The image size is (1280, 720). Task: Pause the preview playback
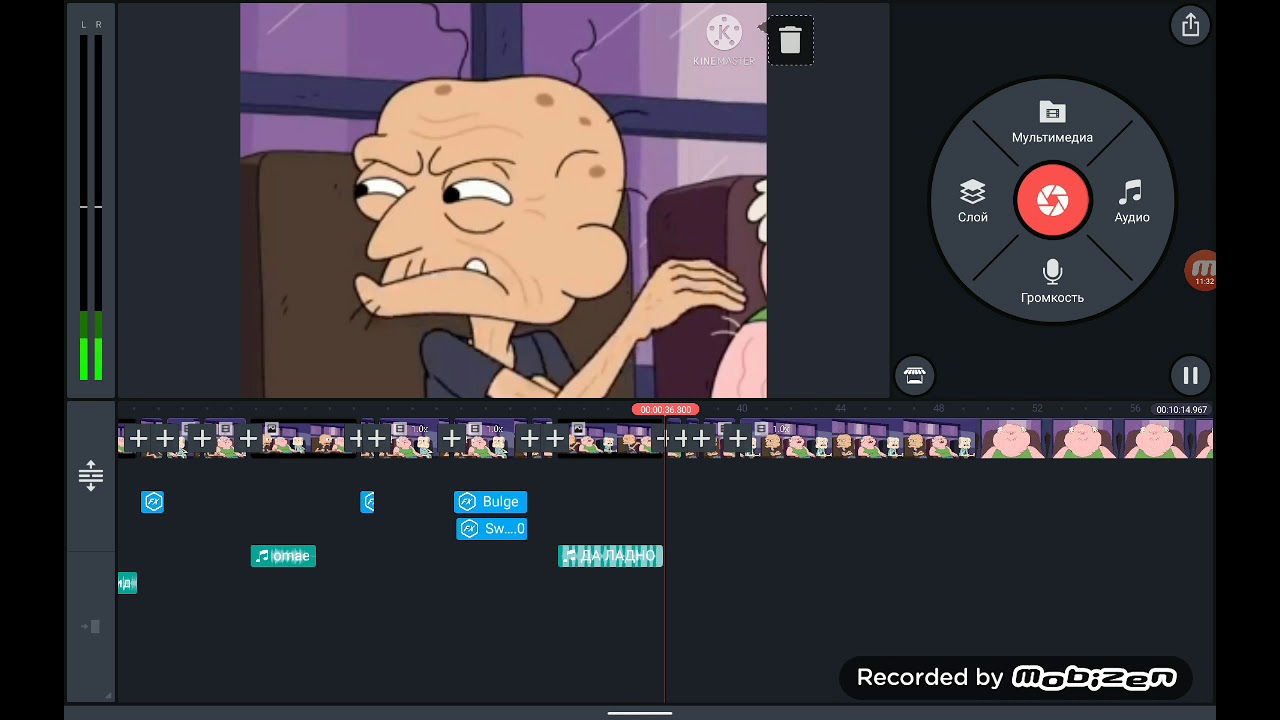point(1190,375)
